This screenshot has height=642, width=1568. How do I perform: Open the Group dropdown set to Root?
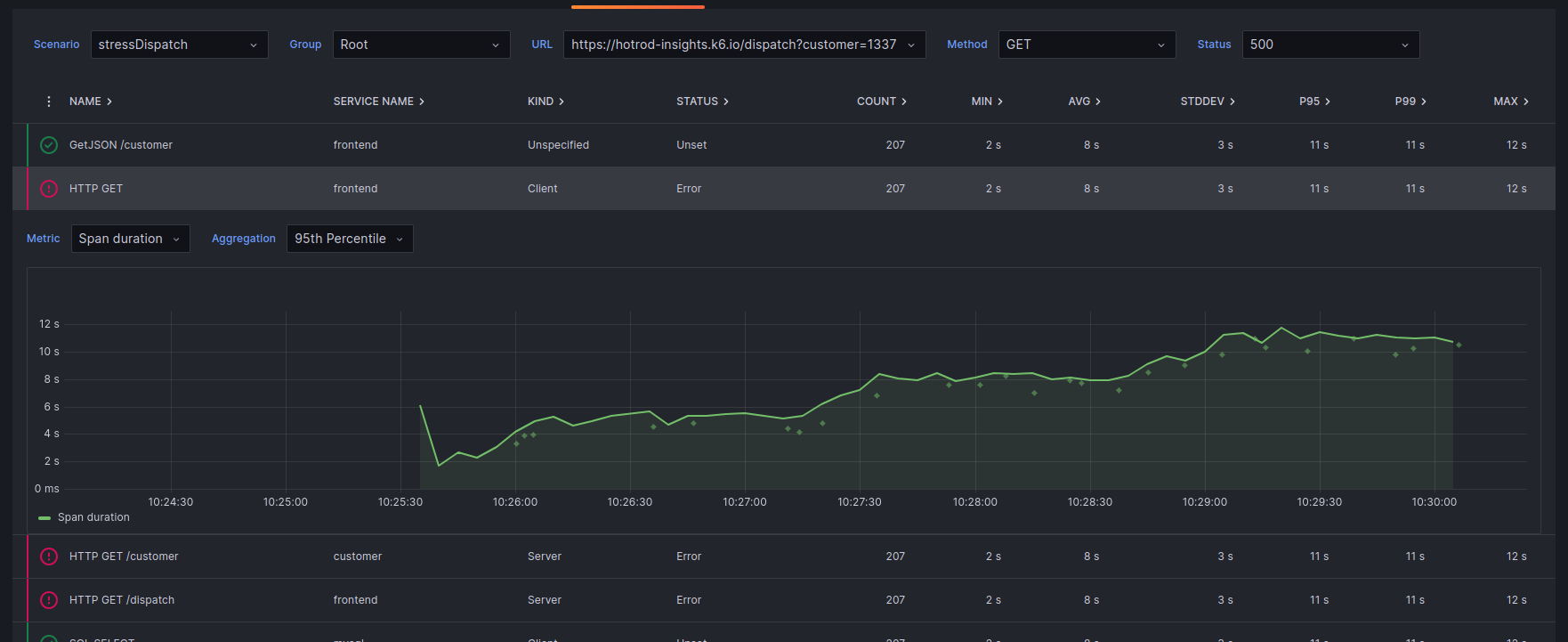(x=421, y=45)
